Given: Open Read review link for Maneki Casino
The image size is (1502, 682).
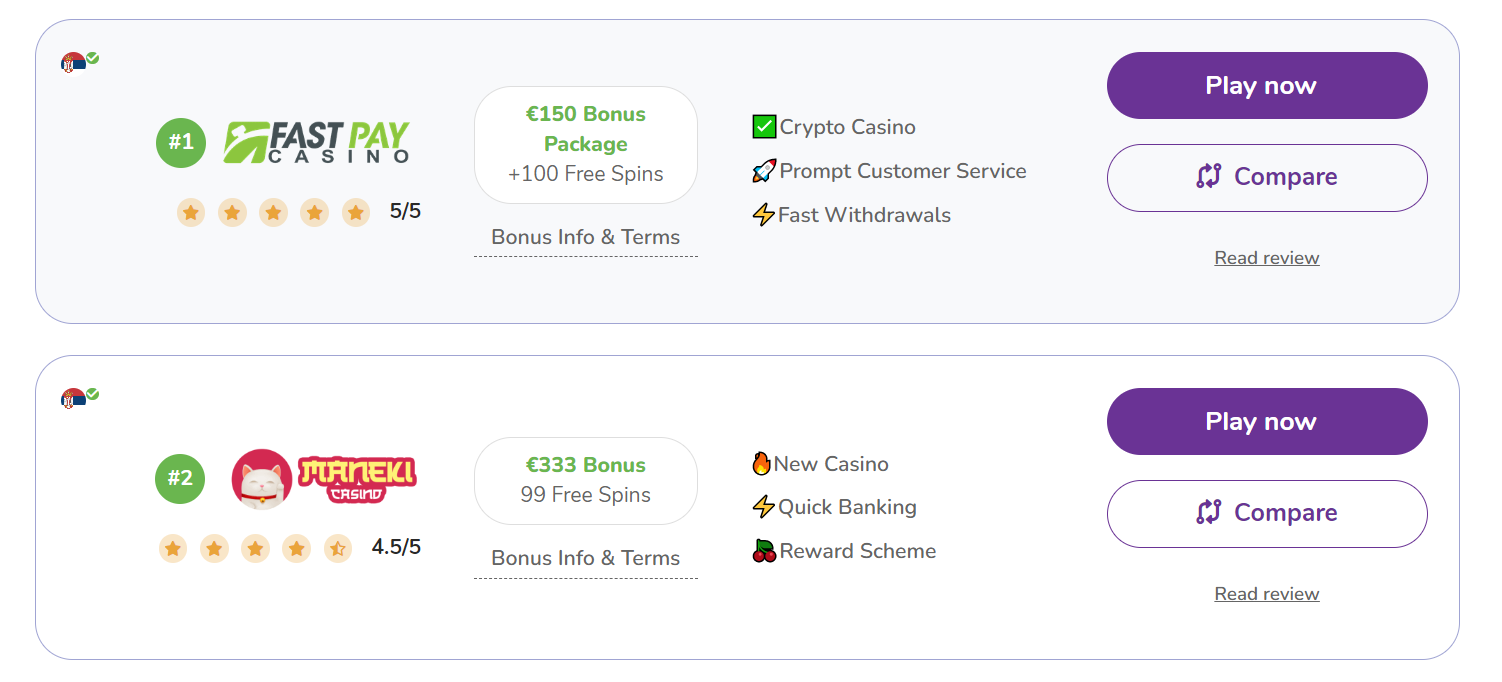Looking at the screenshot, I should point(1267,594).
